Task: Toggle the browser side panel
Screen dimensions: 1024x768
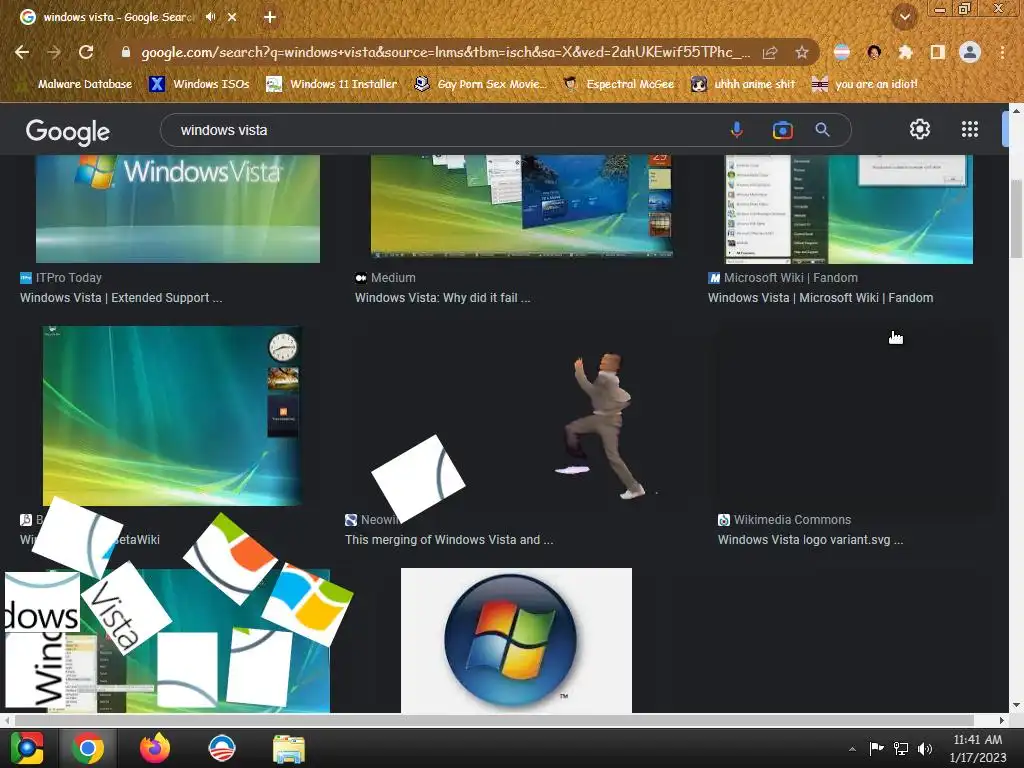Action: point(938,52)
